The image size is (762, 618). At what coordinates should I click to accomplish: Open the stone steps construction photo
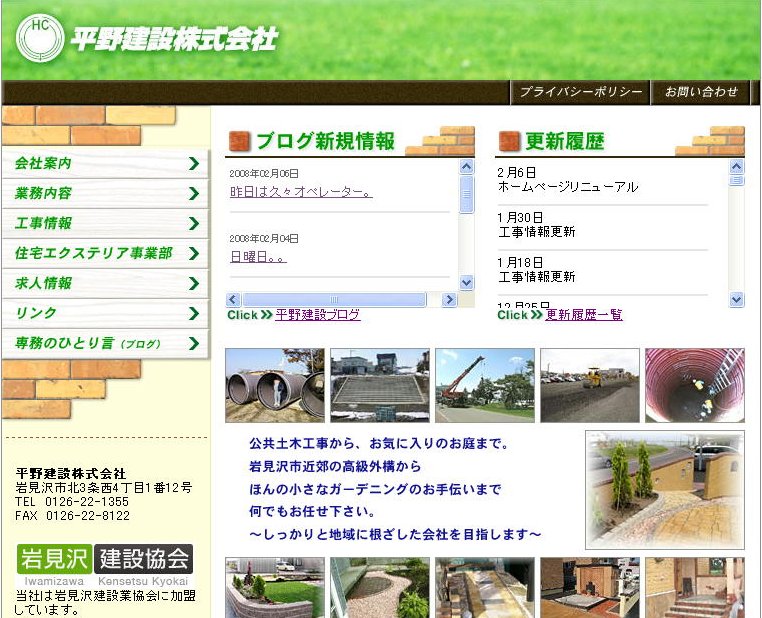click(380, 385)
